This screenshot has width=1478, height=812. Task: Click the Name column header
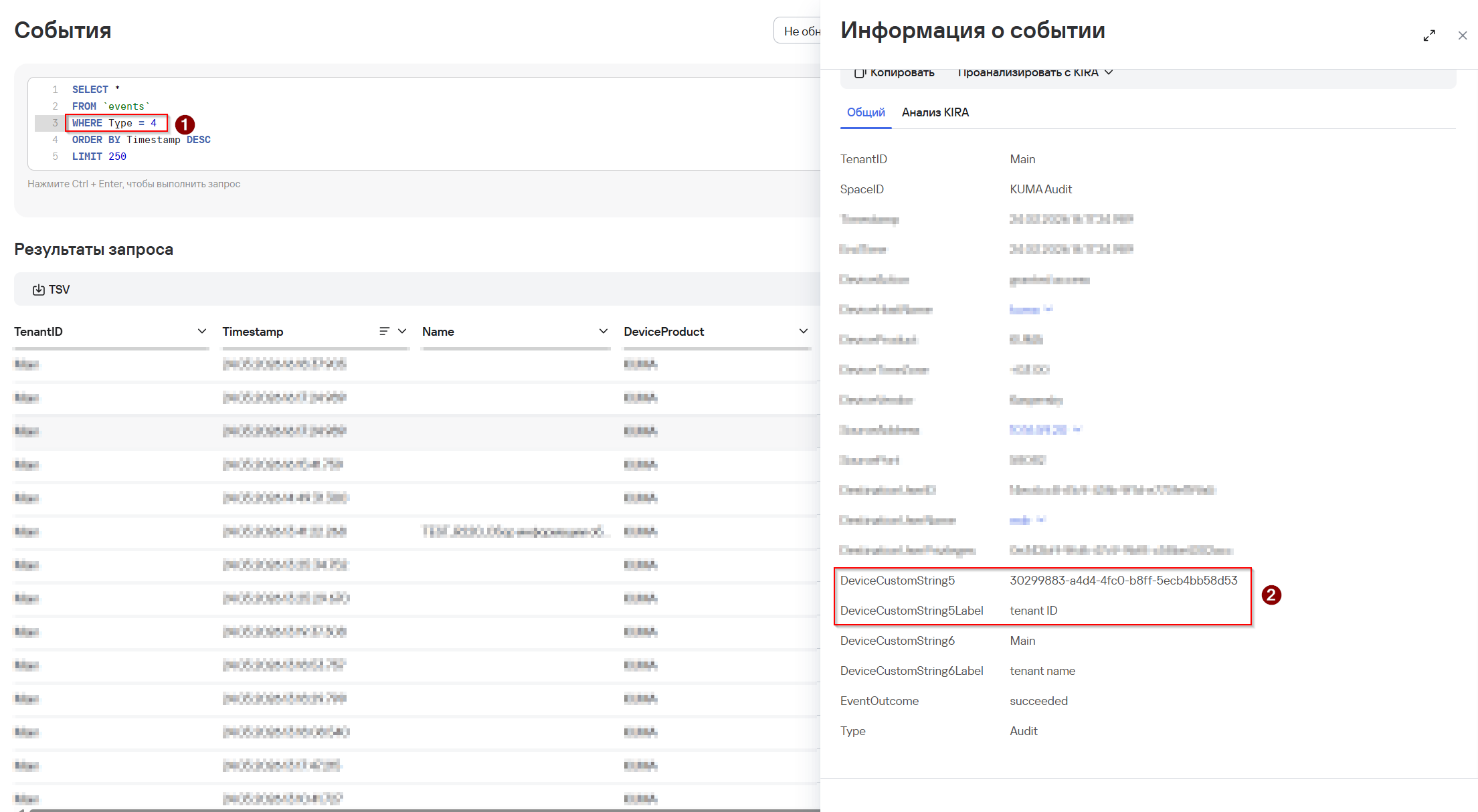click(x=438, y=331)
